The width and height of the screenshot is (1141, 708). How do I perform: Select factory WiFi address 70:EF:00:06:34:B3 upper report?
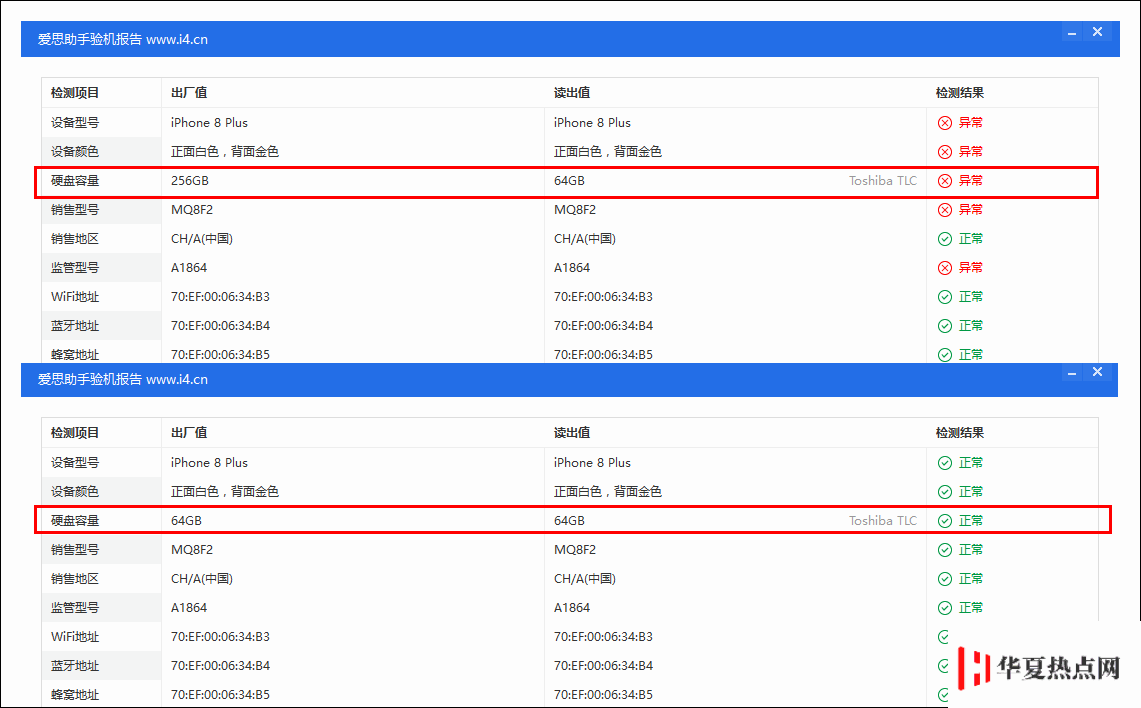pos(220,297)
